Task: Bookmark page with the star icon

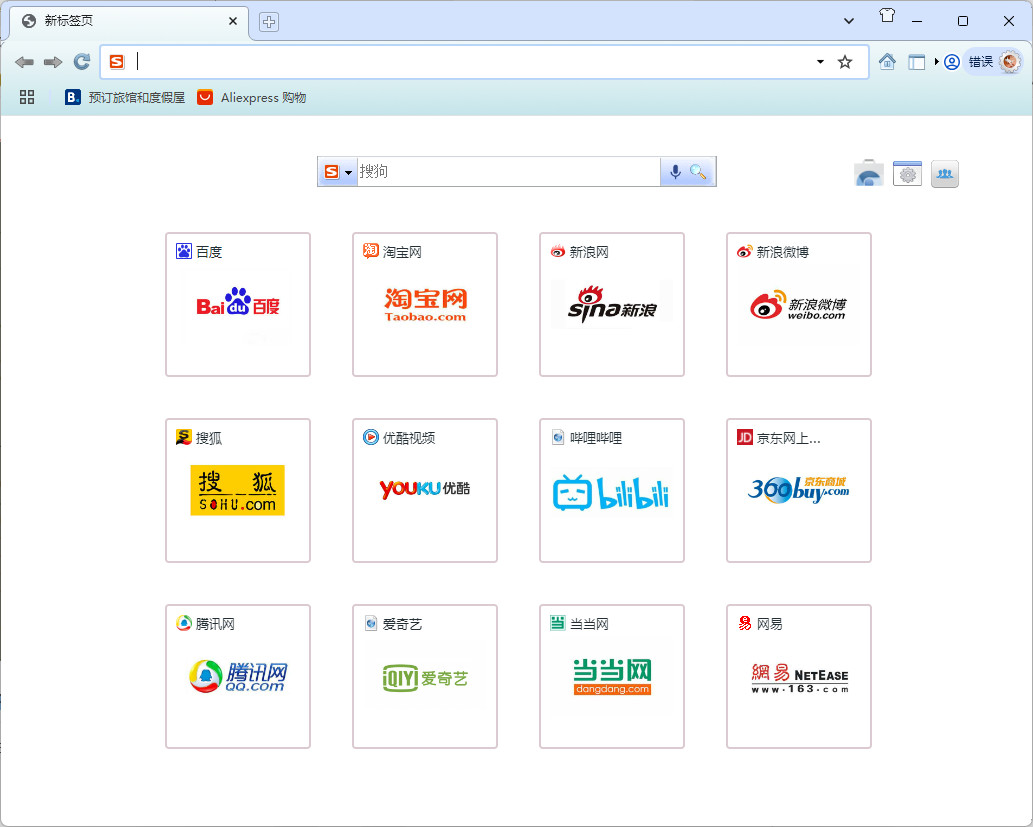Action: 845,62
